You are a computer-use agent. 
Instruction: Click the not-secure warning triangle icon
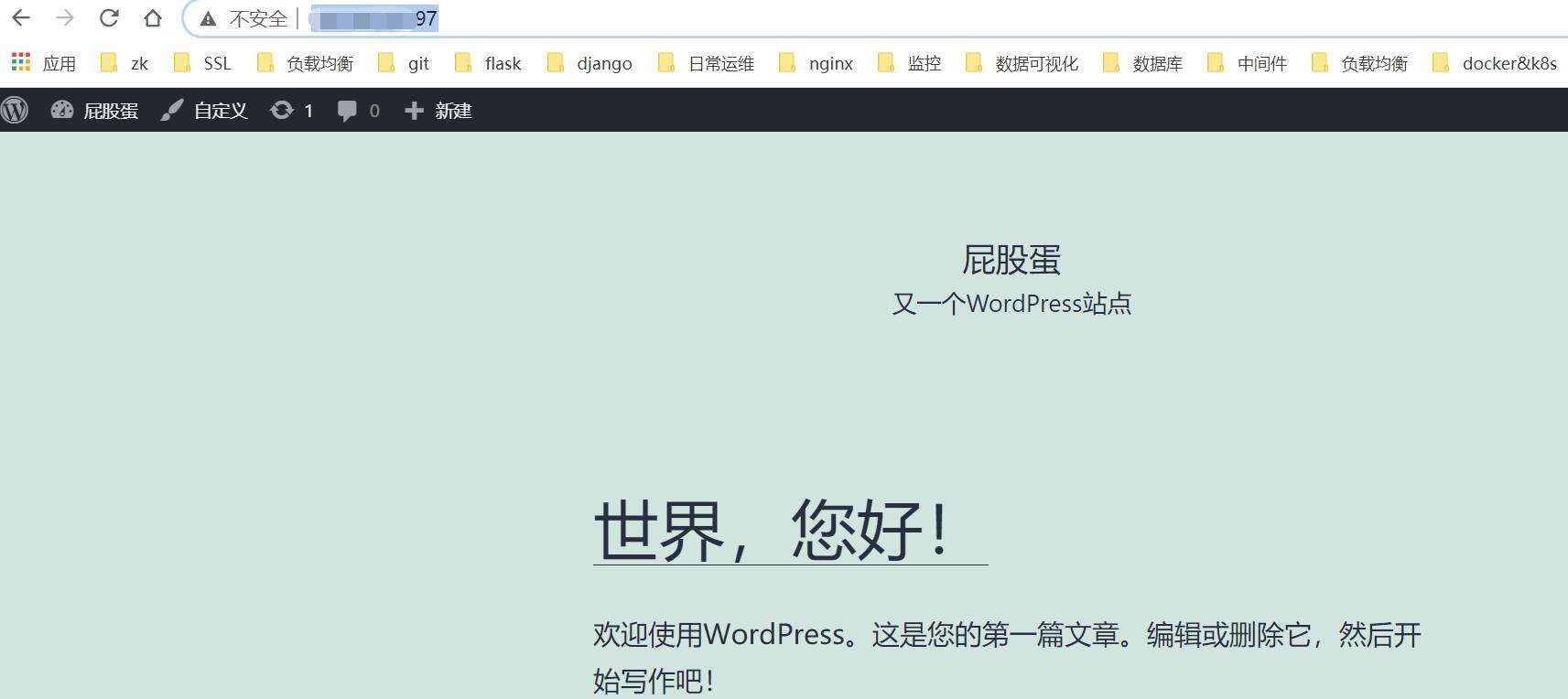coord(209,19)
